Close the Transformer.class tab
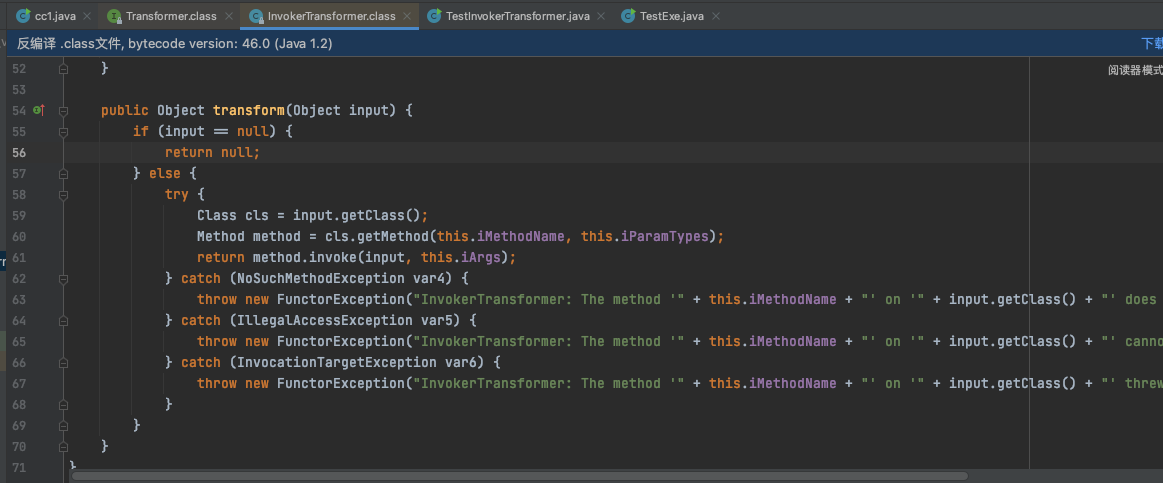Viewport: 1163px width, 483px height. [x=229, y=16]
